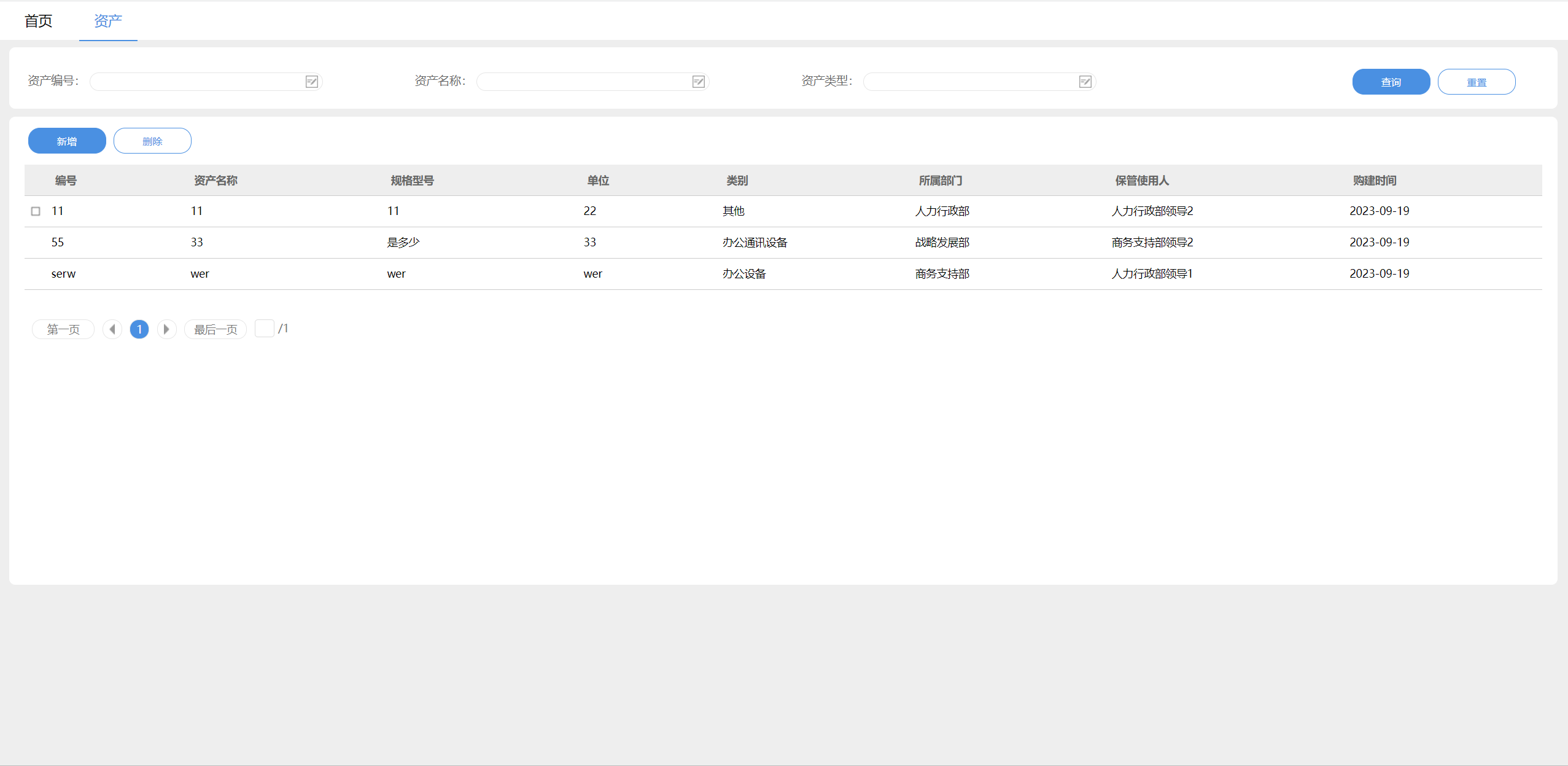The image size is (1568, 766).
Task: Select page 1 in pagination
Action: pyautogui.click(x=139, y=329)
